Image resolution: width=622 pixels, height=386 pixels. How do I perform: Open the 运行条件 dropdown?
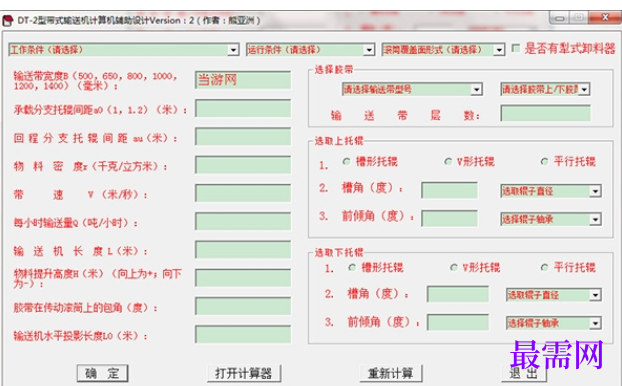310,50
